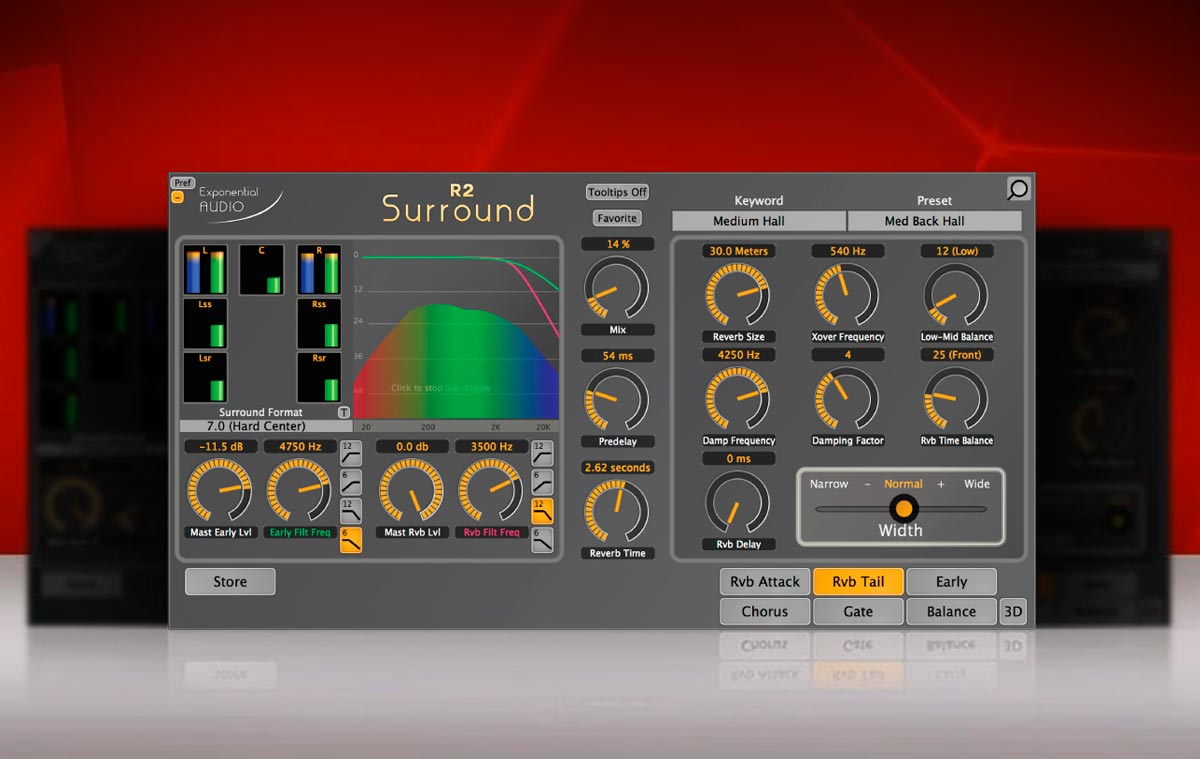Click the 14 % mix value field
Viewport: 1200px width, 759px height.
click(x=617, y=244)
